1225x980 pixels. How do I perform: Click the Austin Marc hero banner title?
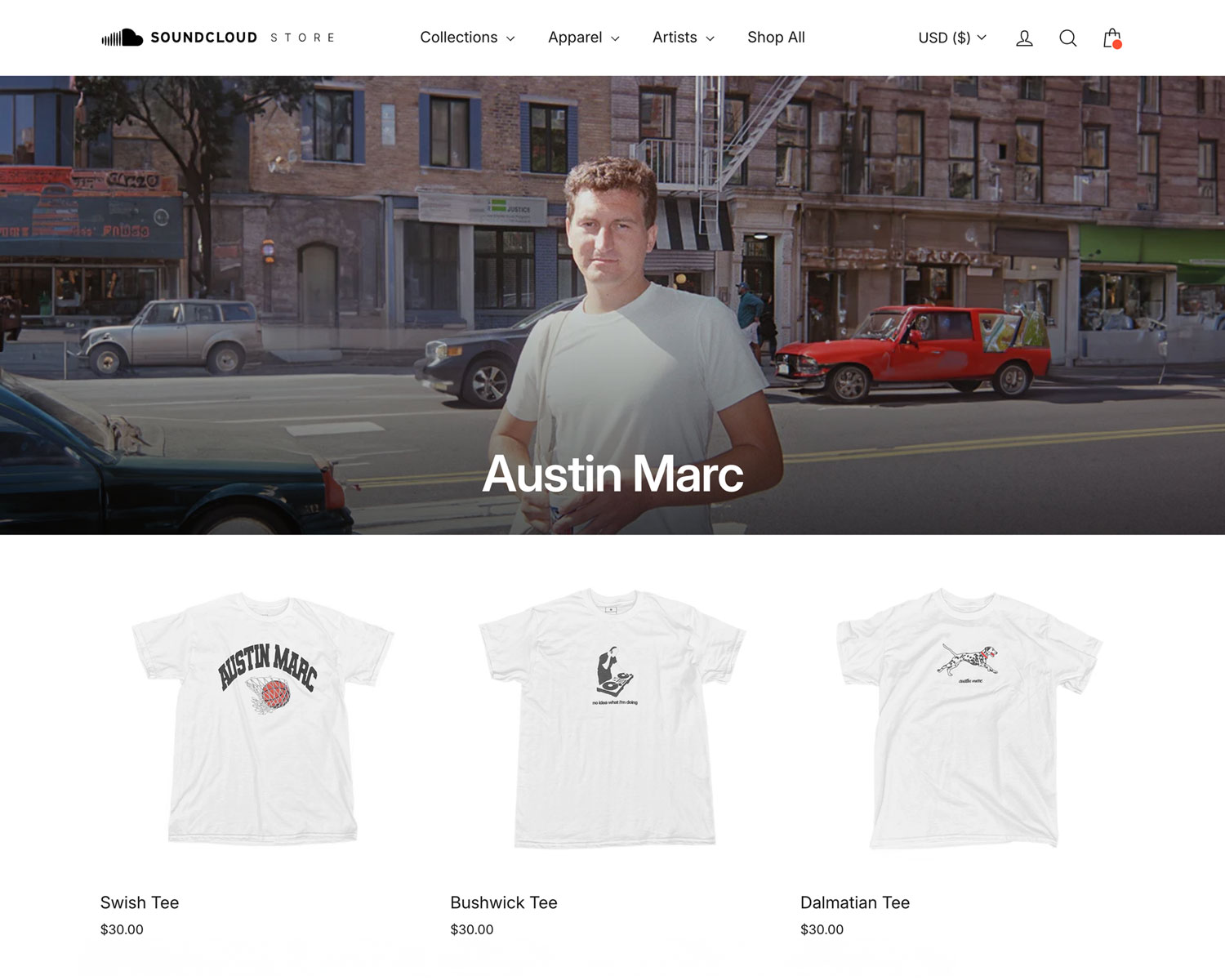point(612,474)
